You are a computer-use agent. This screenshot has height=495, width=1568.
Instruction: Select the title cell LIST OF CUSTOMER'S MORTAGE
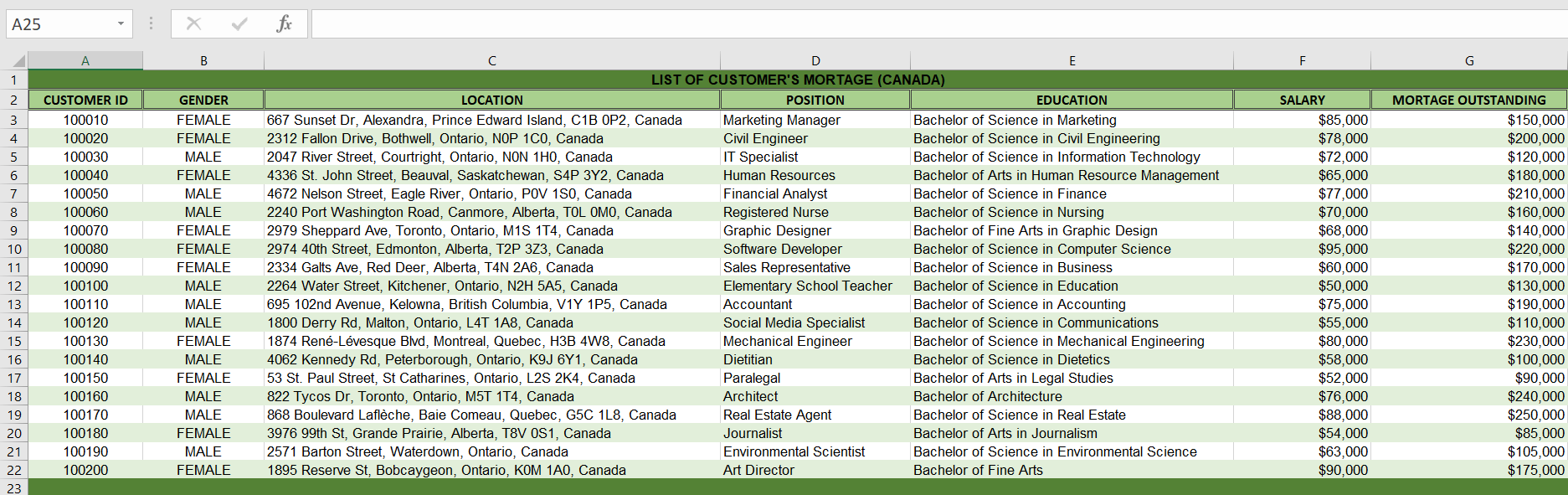(x=798, y=80)
